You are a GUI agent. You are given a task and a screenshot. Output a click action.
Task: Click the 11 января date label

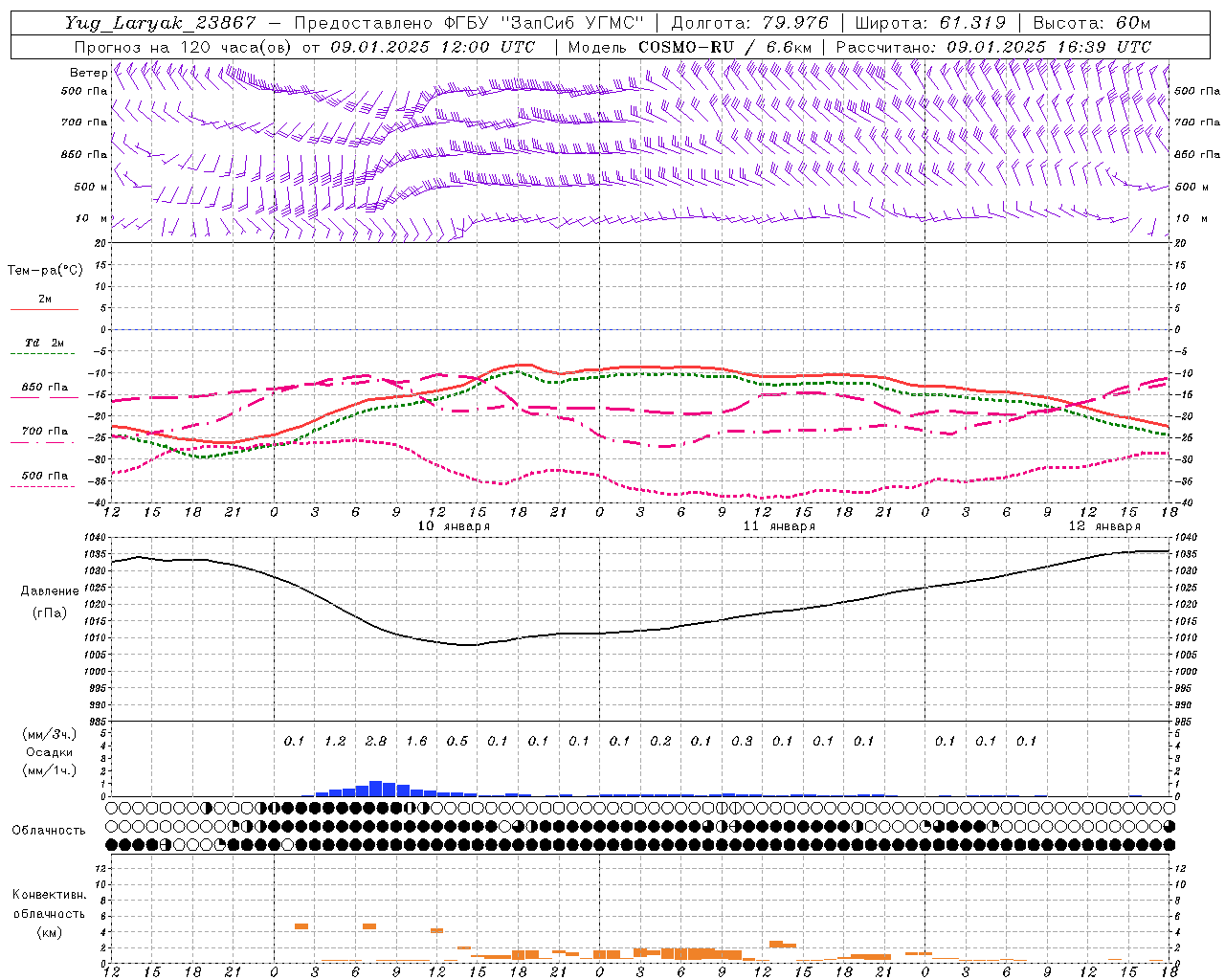pyautogui.click(x=779, y=526)
